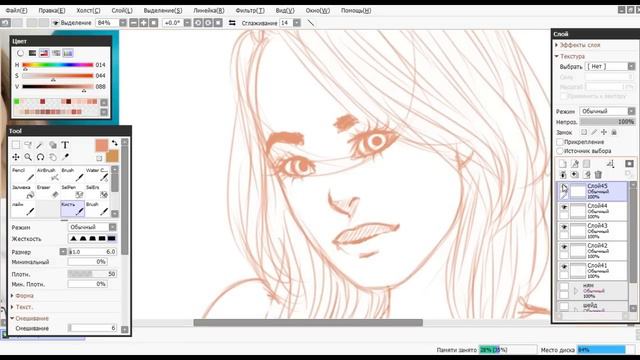This screenshot has height=360, width=640.
Task: Open the texture Выбрать dropdown
Action: 631,66
